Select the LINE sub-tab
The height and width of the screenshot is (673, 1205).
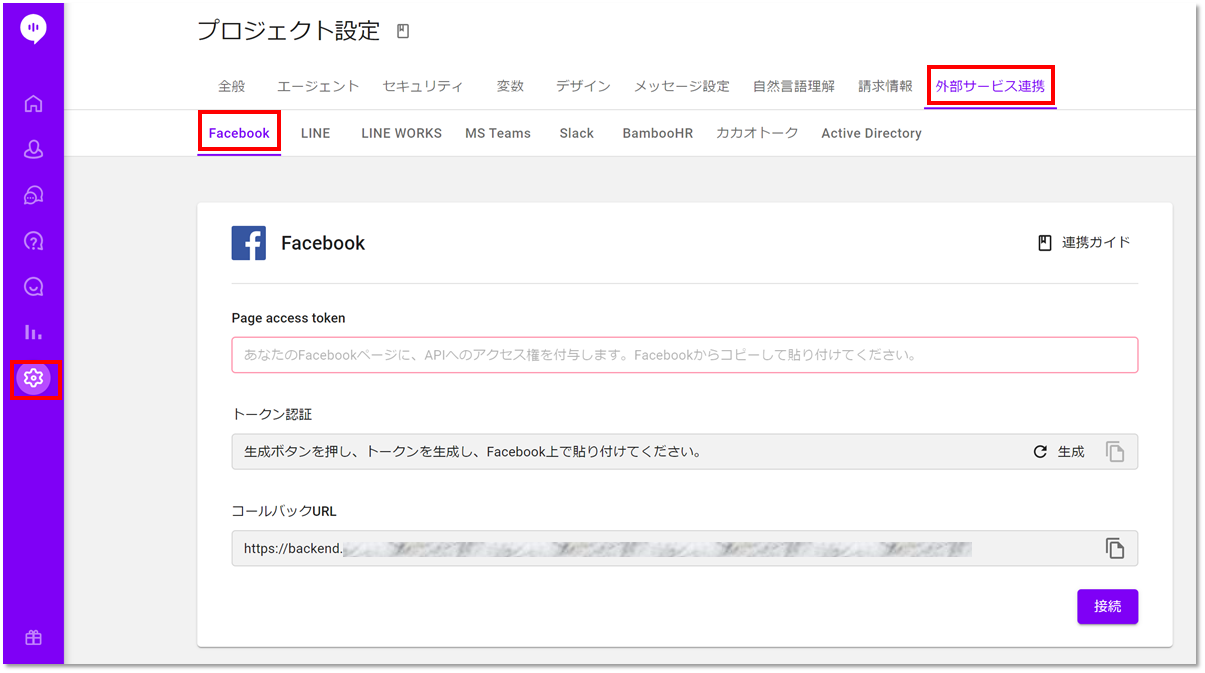click(315, 133)
